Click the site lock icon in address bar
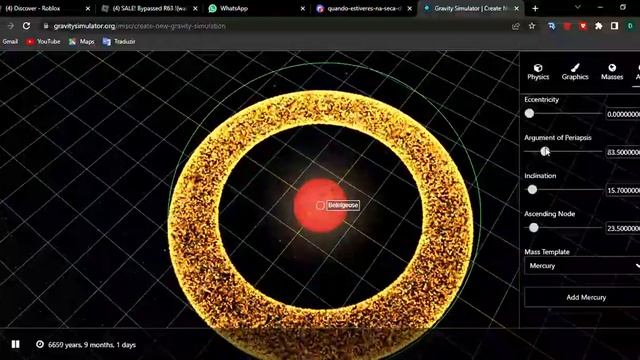 (x=46, y=26)
